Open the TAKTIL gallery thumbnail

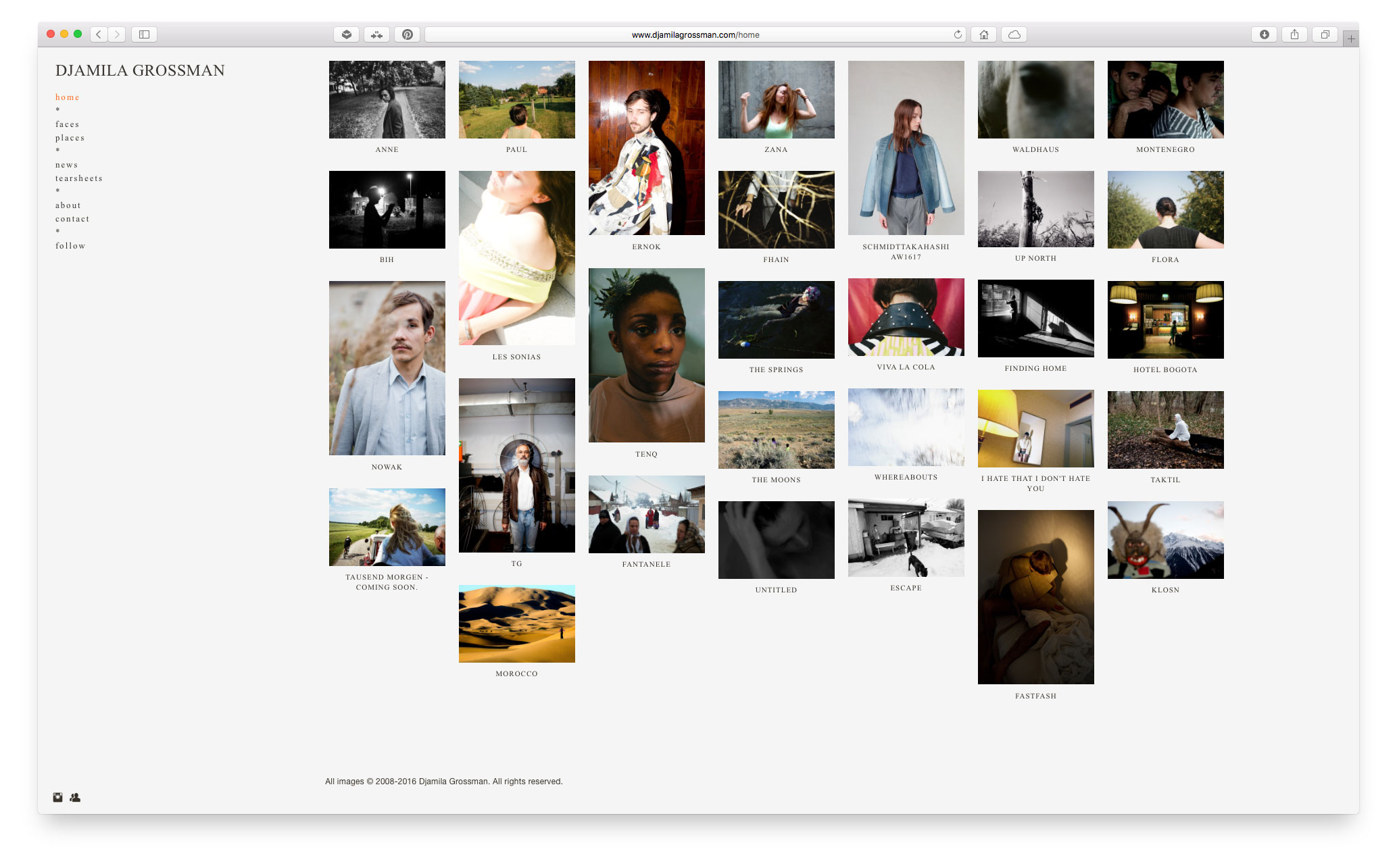click(x=1166, y=430)
